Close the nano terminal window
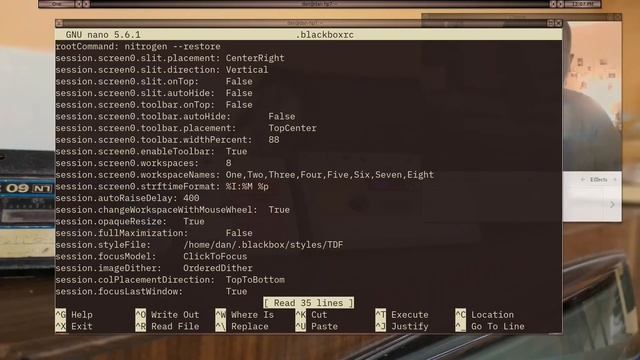 (x=558, y=23)
